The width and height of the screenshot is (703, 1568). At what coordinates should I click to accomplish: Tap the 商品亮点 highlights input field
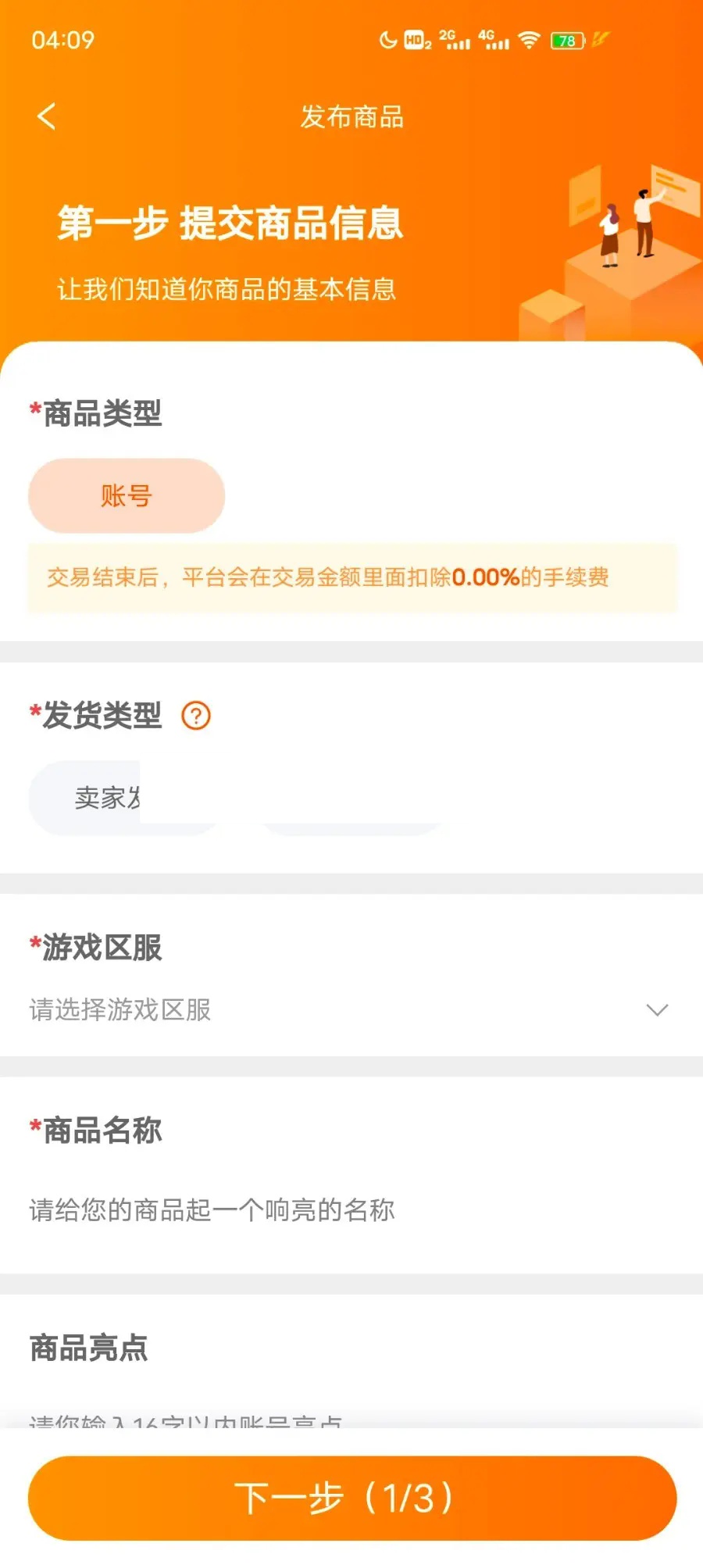coord(312,1418)
